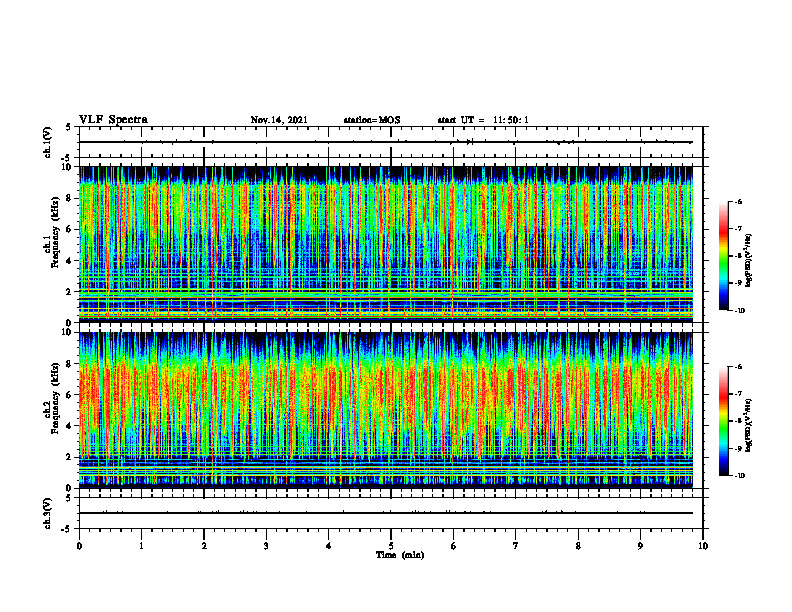Click the "3" tick on the time axis
The width and height of the screenshot is (792, 612).
tap(266, 546)
